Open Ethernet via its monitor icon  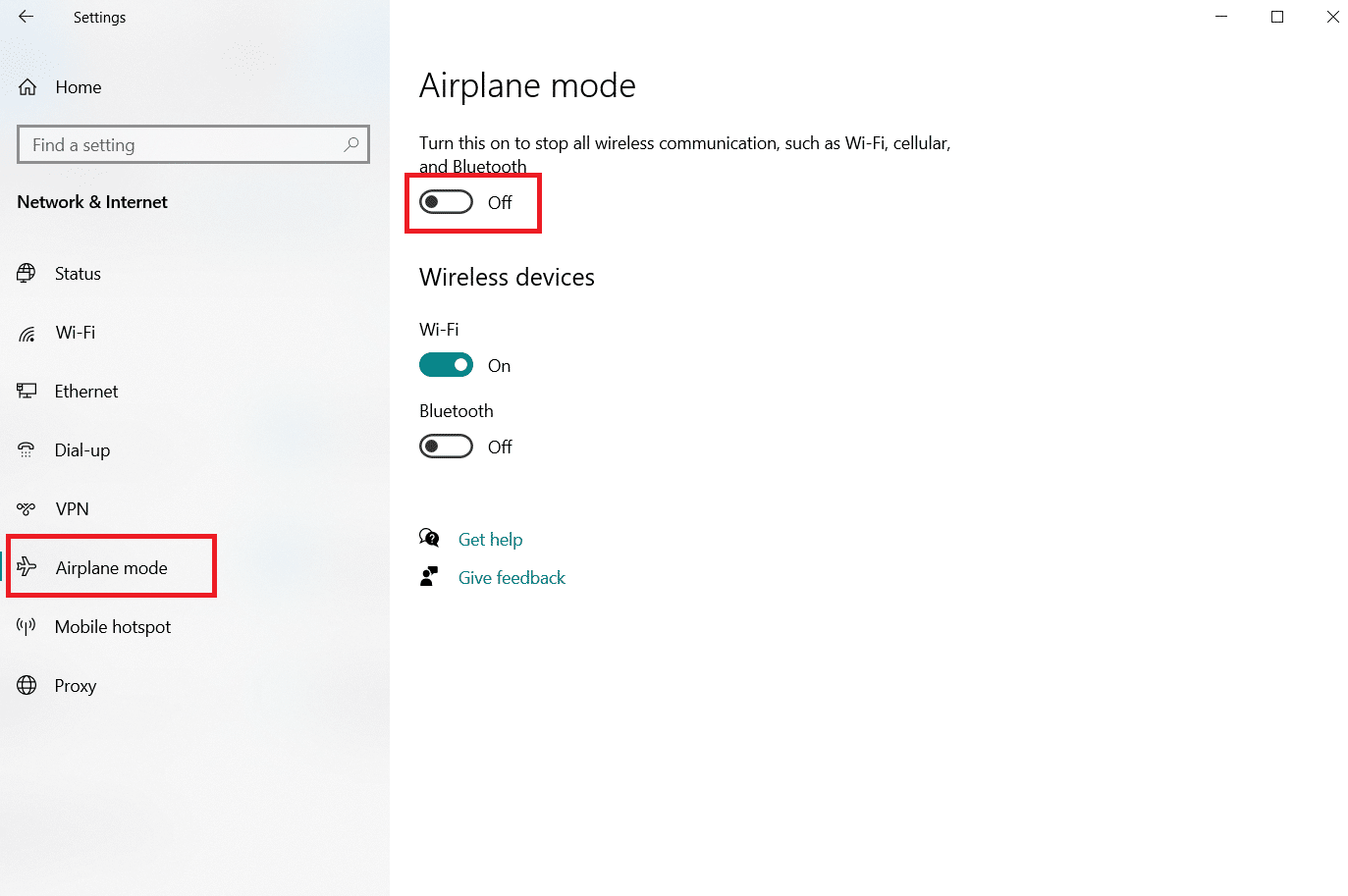(x=27, y=391)
